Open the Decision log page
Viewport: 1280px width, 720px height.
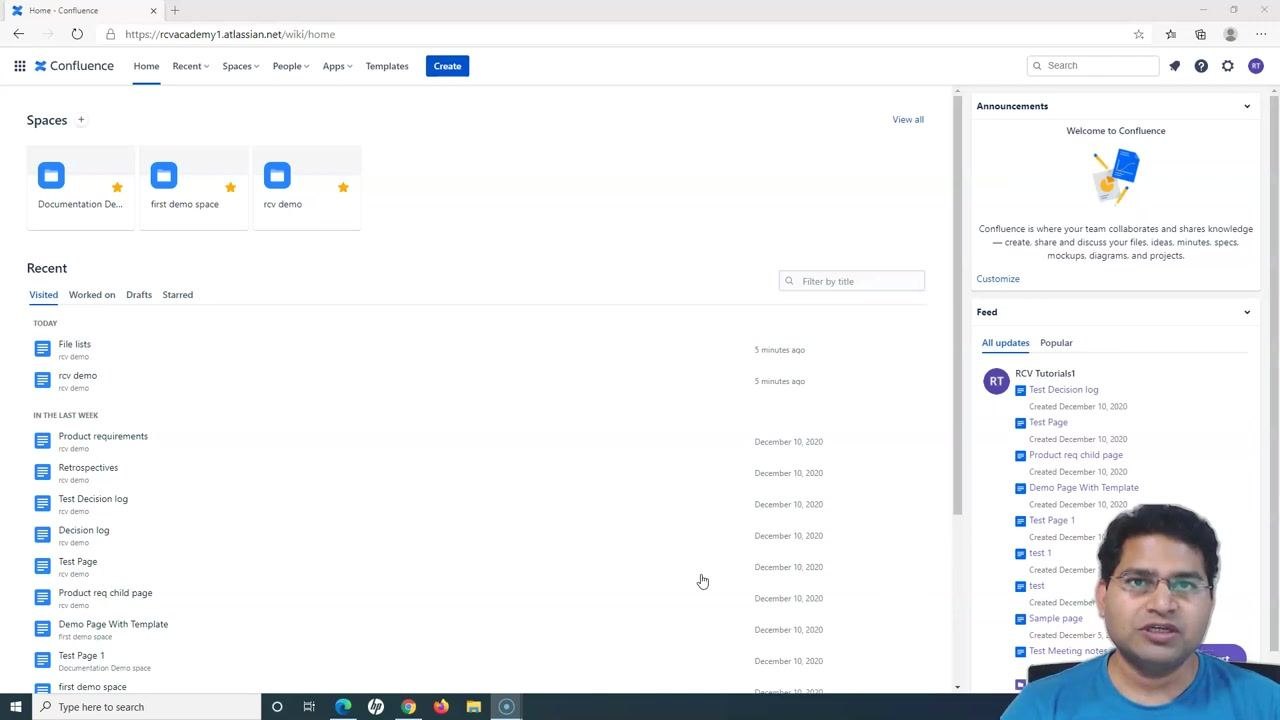[84, 530]
